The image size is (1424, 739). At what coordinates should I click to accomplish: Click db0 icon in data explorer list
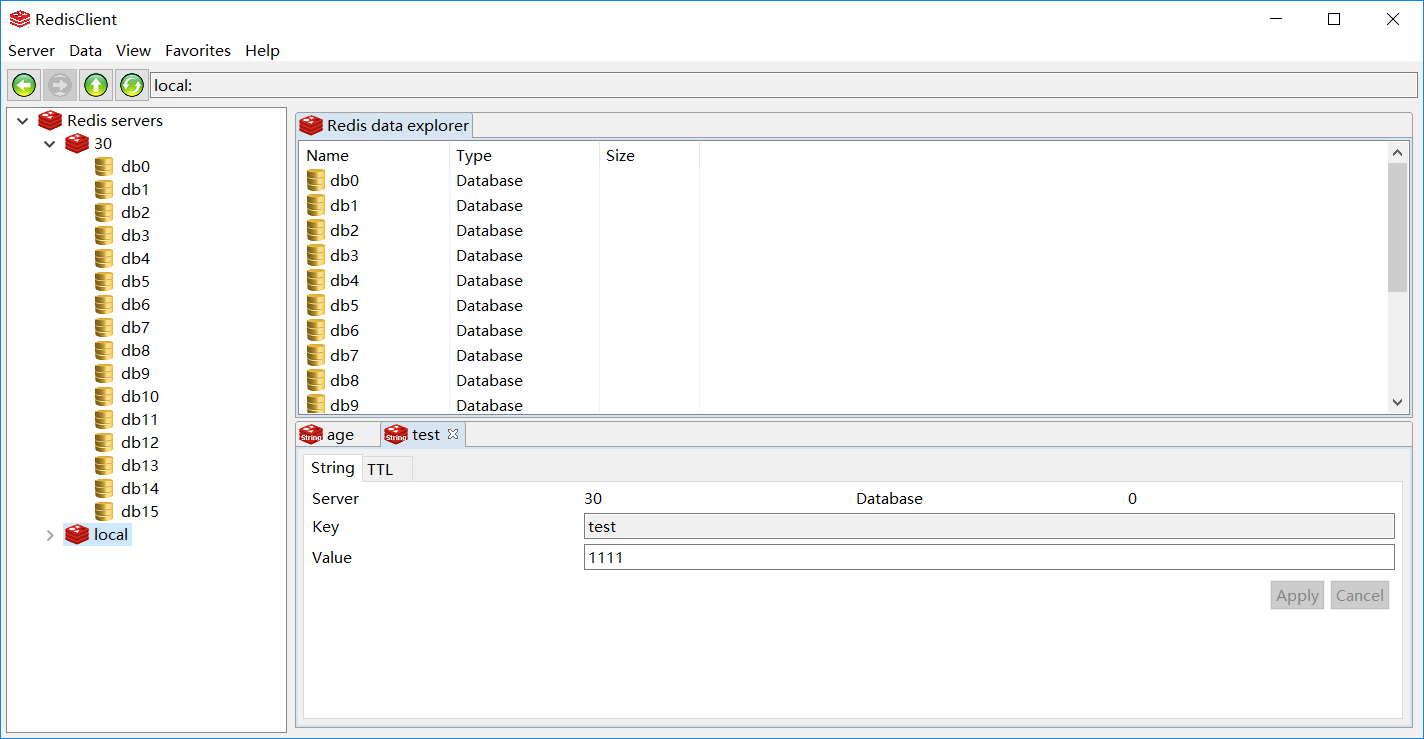pyautogui.click(x=316, y=180)
